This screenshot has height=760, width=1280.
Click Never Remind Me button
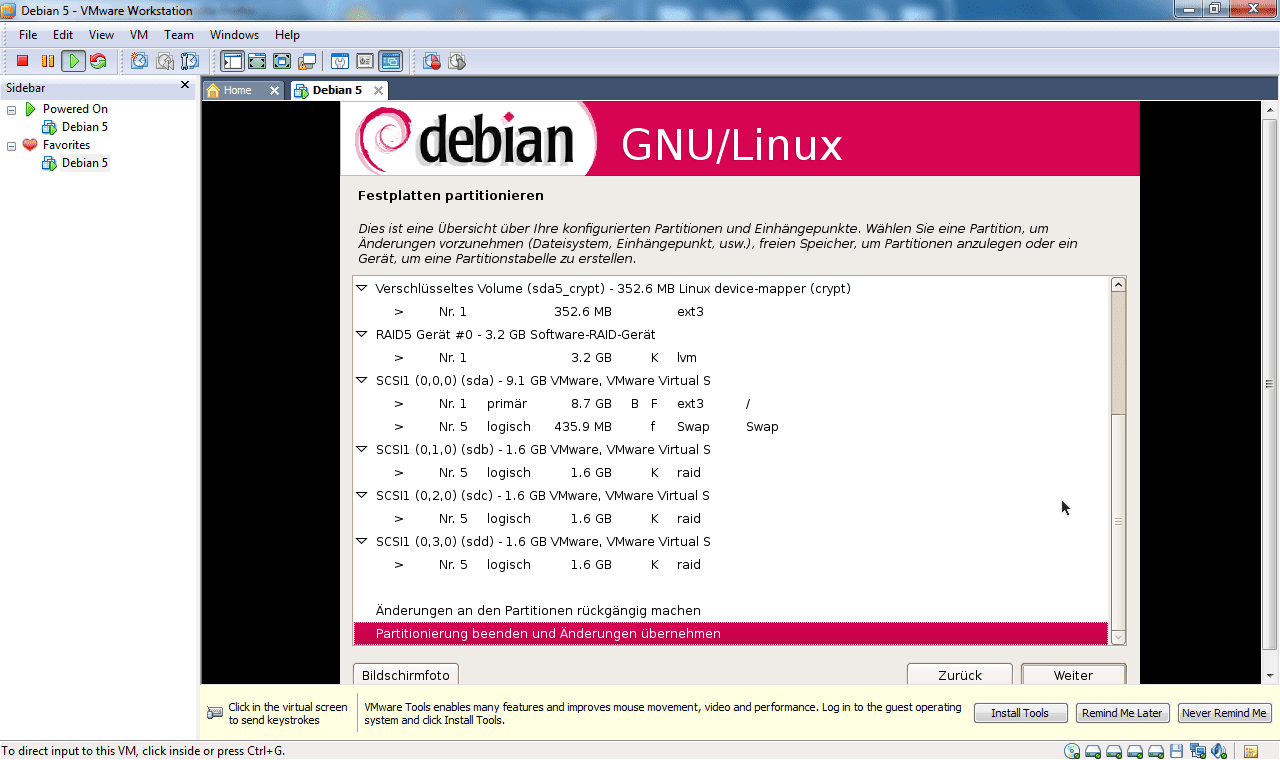tap(1224, 713)
